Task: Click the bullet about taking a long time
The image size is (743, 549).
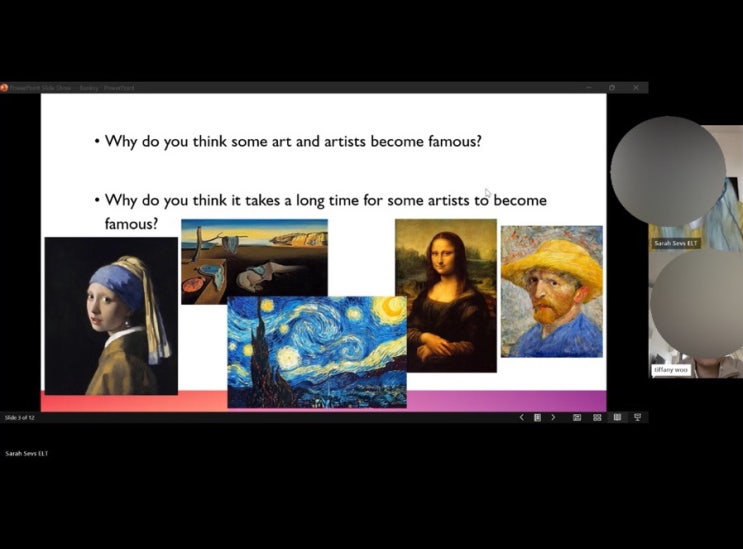Action: point(320,211)
